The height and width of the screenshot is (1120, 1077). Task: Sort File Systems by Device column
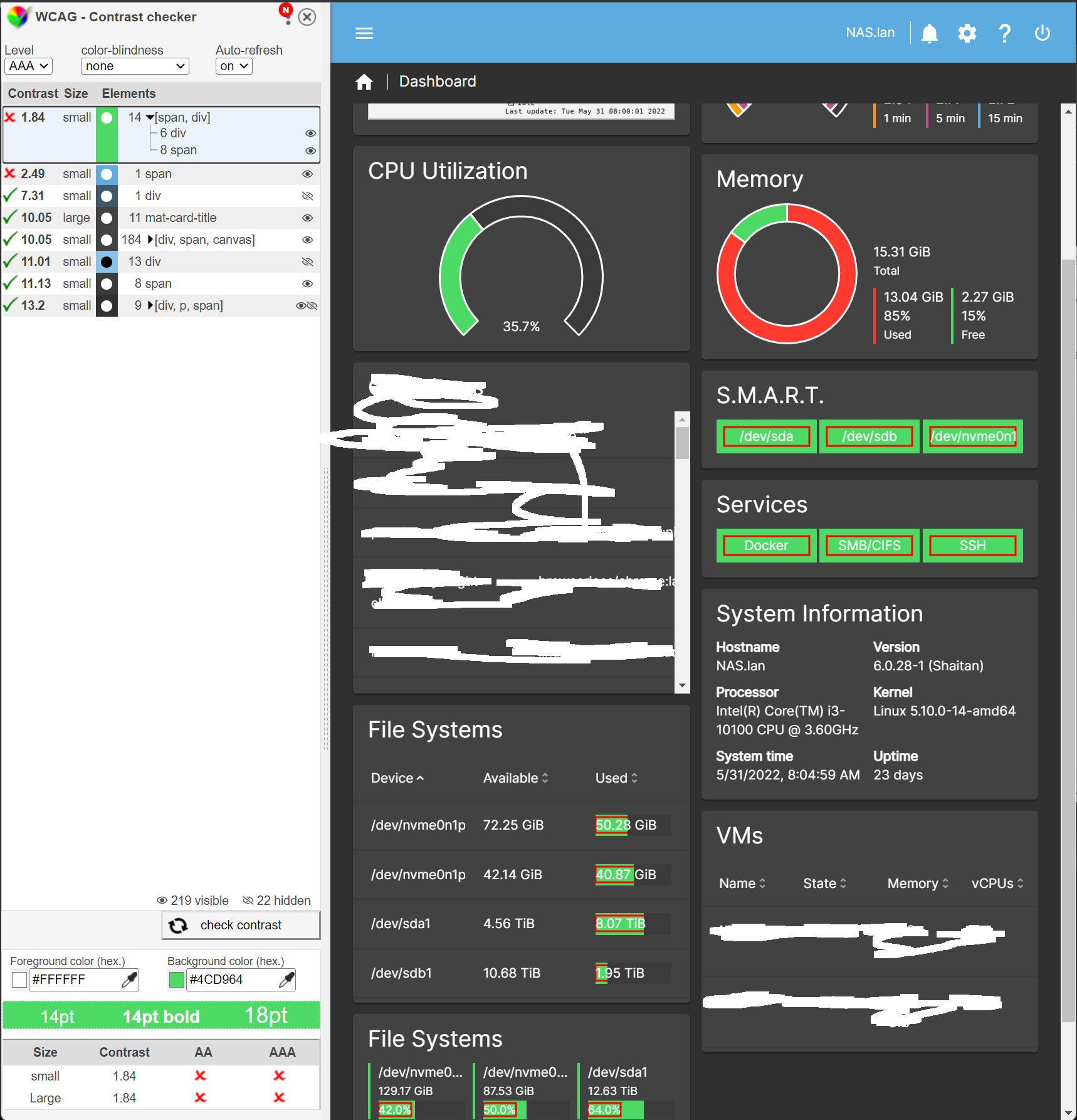(397, 778)
